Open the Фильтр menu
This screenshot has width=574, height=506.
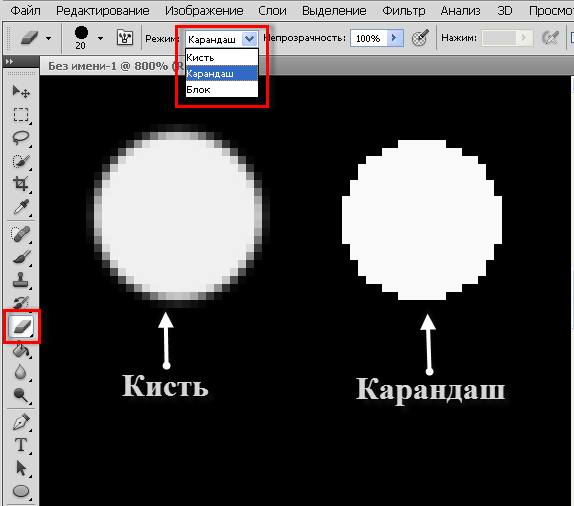[404, 11]
